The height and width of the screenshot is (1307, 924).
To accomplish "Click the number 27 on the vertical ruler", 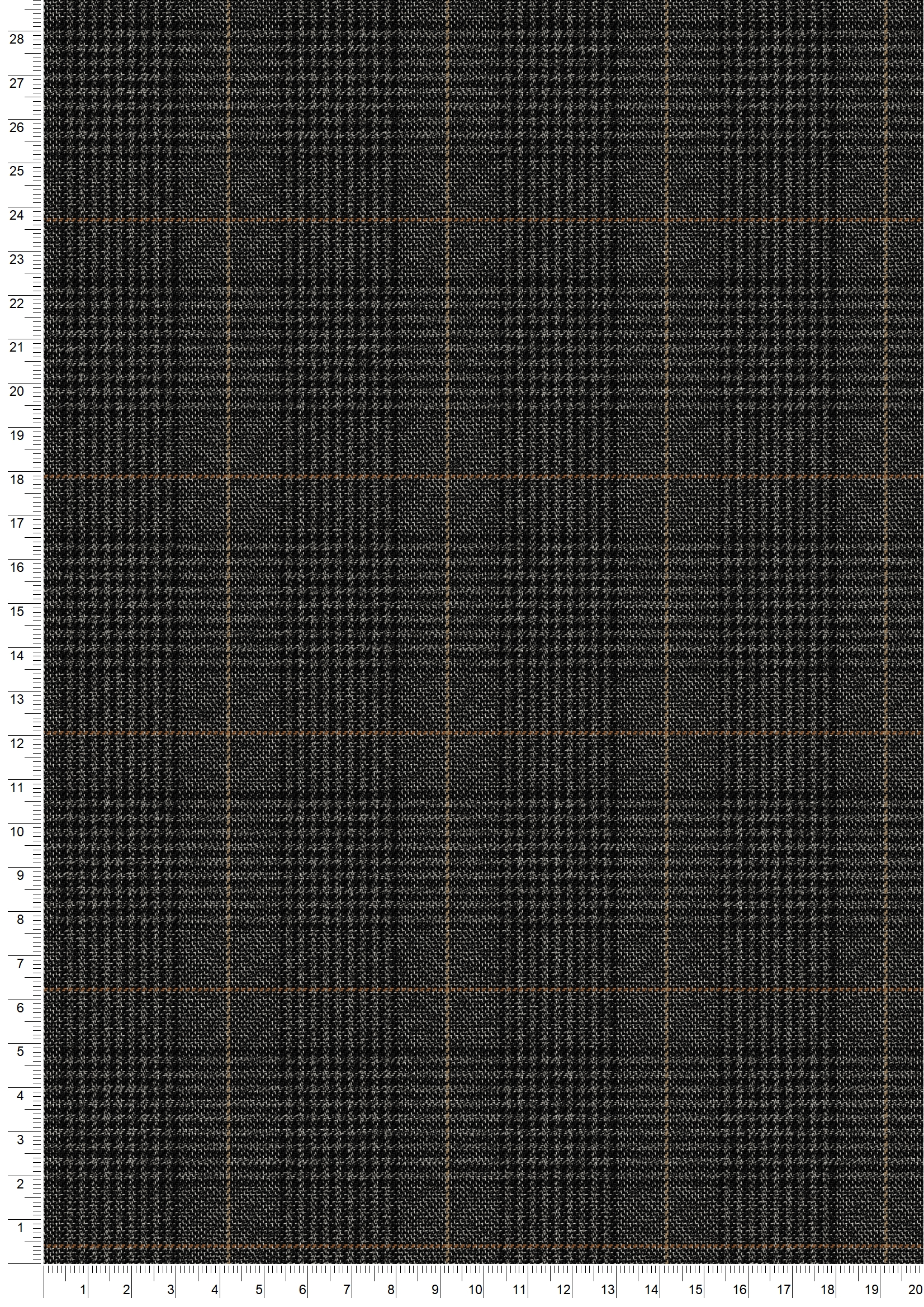I will click(17, 83).
